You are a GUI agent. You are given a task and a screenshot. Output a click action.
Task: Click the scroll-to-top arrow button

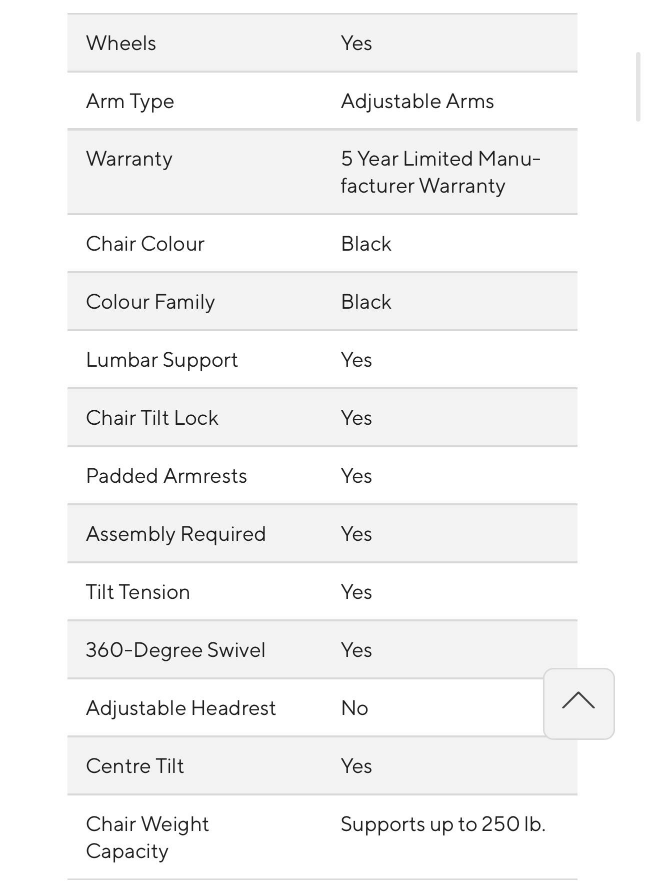pos(578,703)
